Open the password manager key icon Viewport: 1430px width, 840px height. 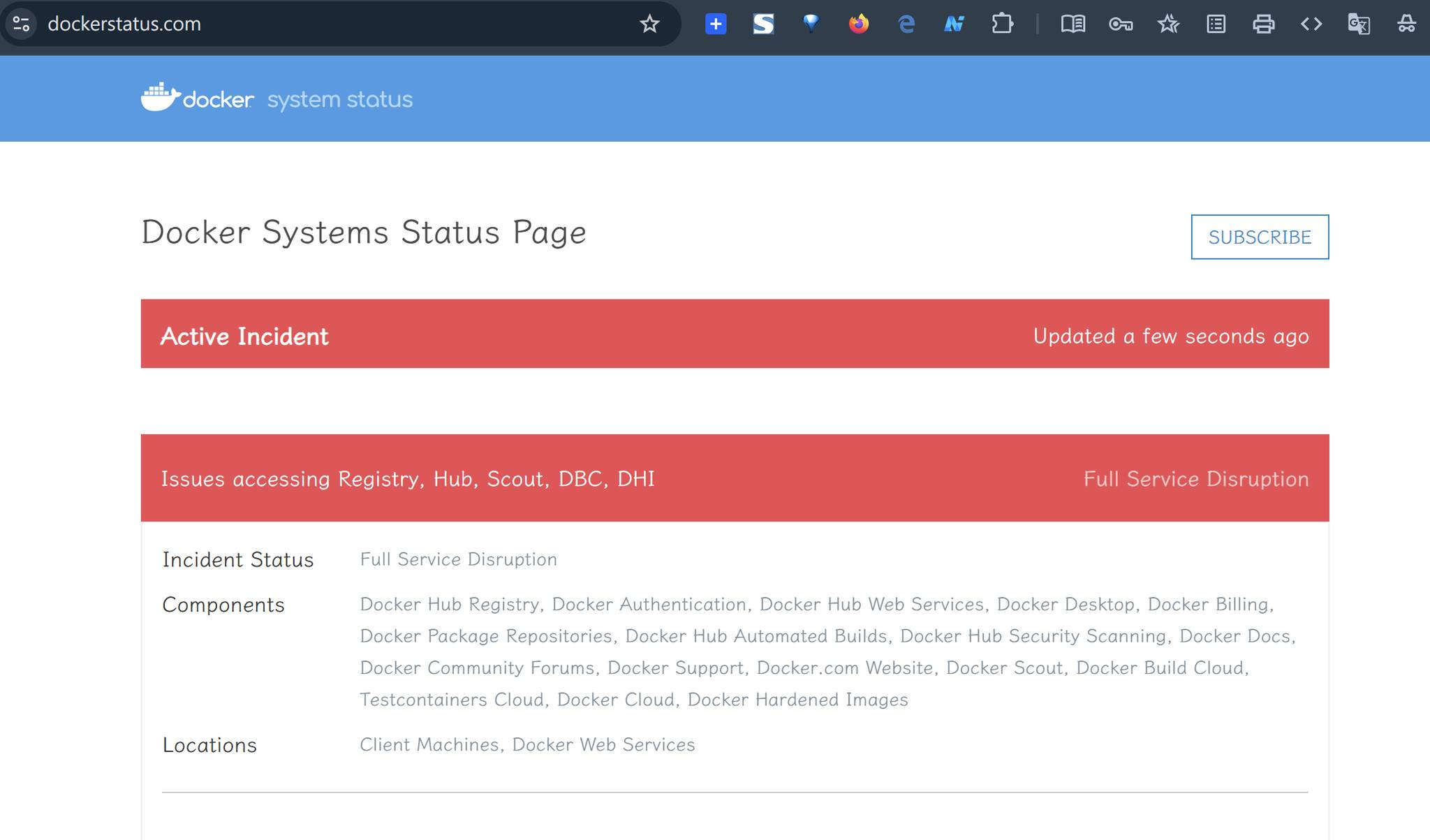pos(1121,24)
